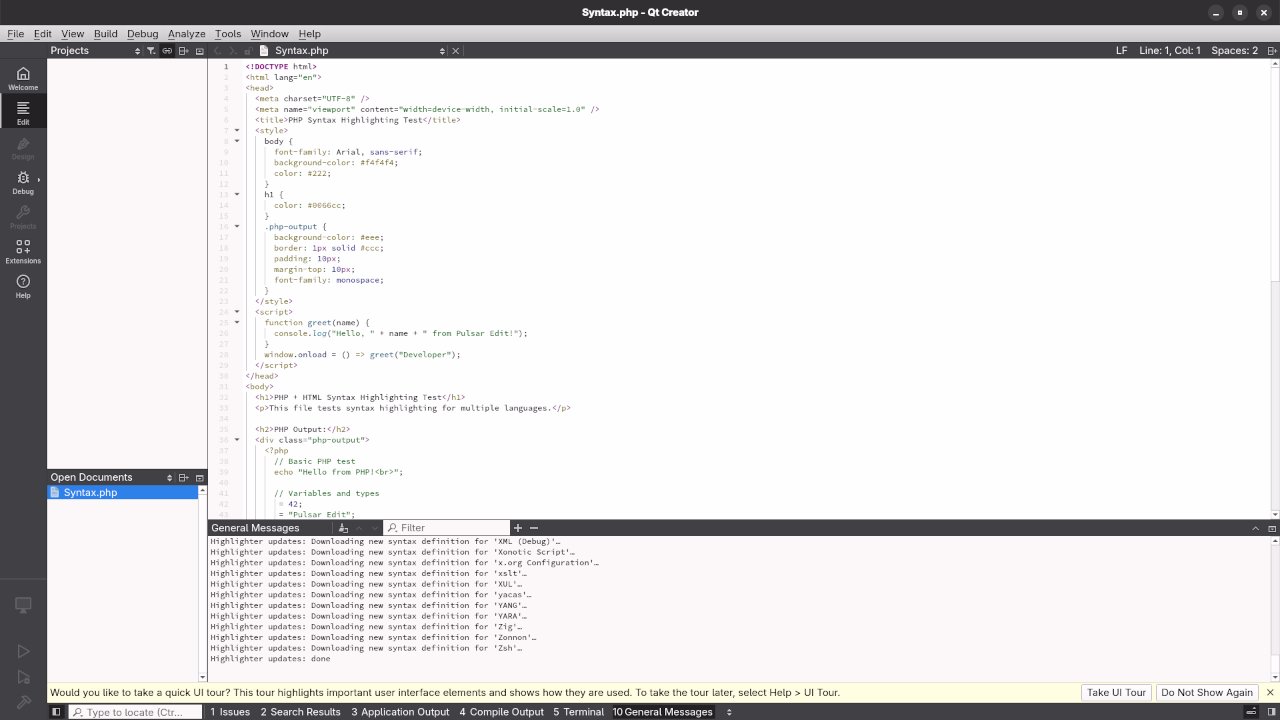
Task: Open the Tools menu
Action: [228, 33]
